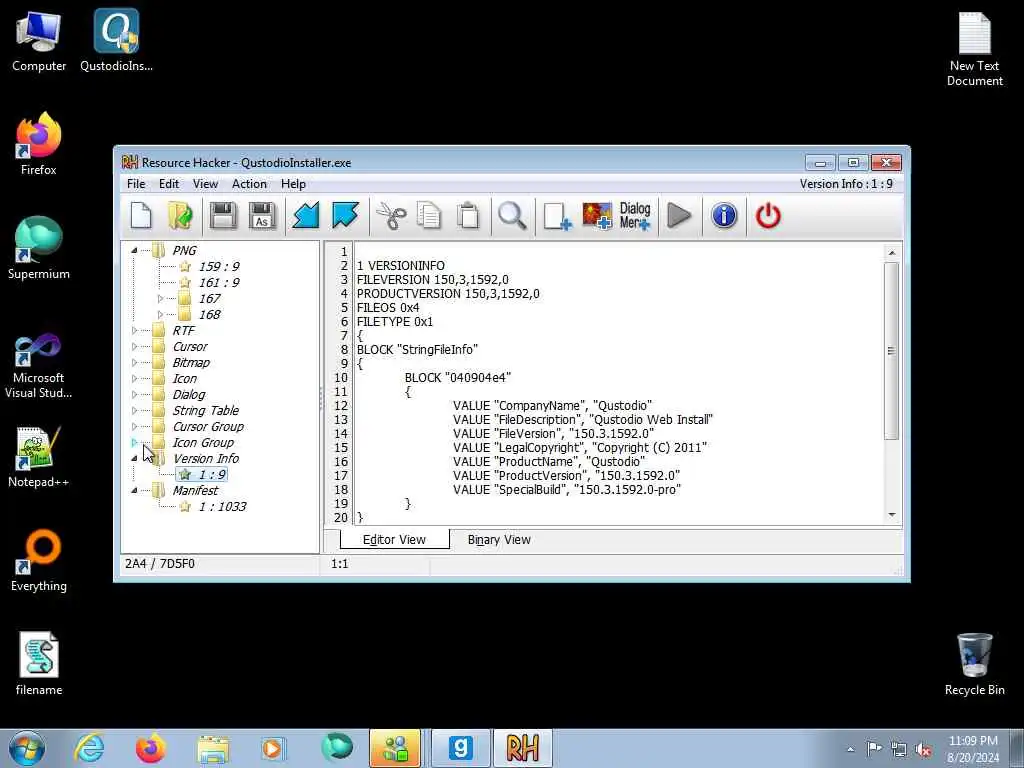Open Find with the magnifying glass icon
The height and width of the screenshot is (768, 1024).
coord(512,216)
